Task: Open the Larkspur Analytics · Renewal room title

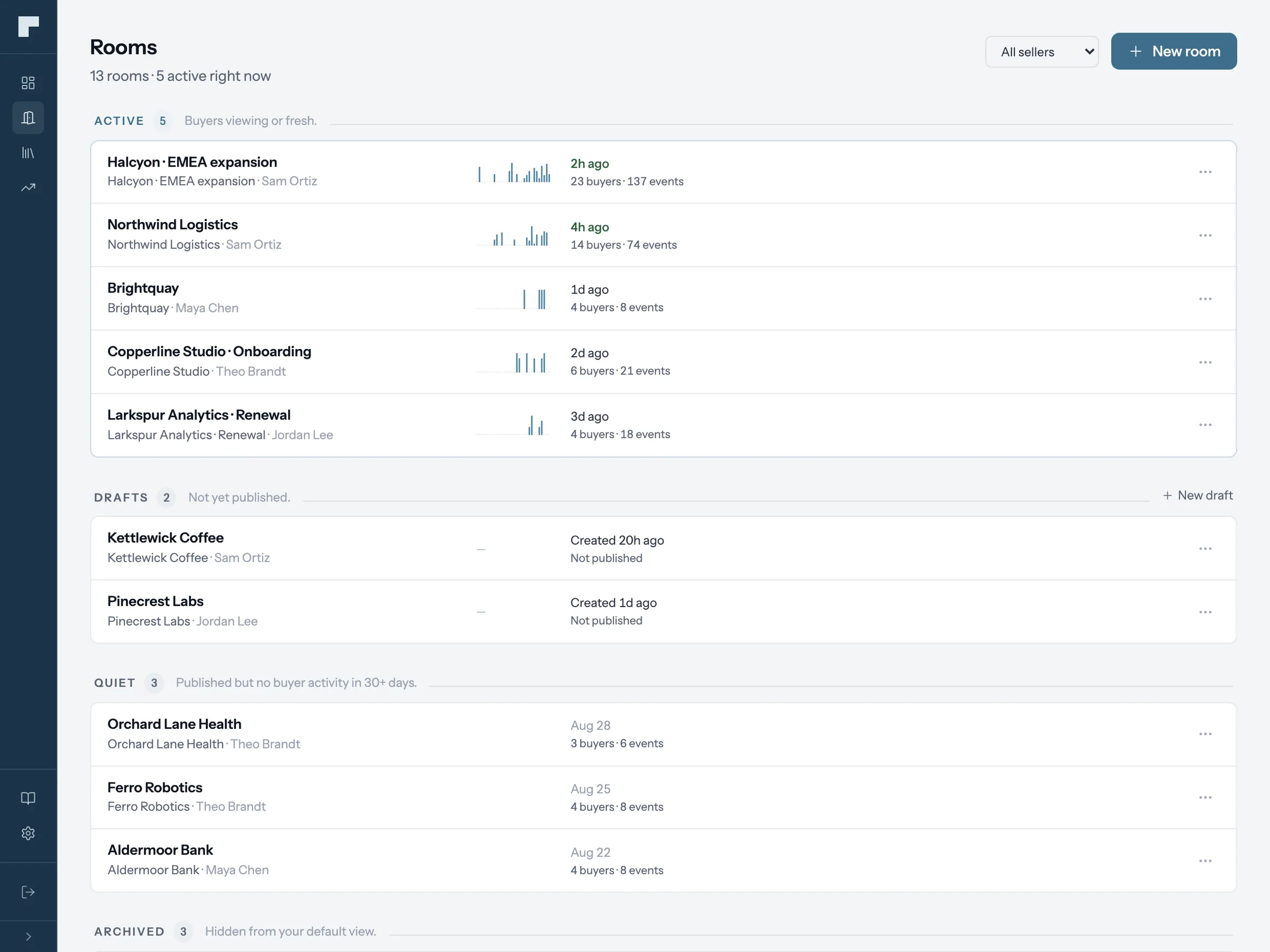Action: (x=198, y=415)
